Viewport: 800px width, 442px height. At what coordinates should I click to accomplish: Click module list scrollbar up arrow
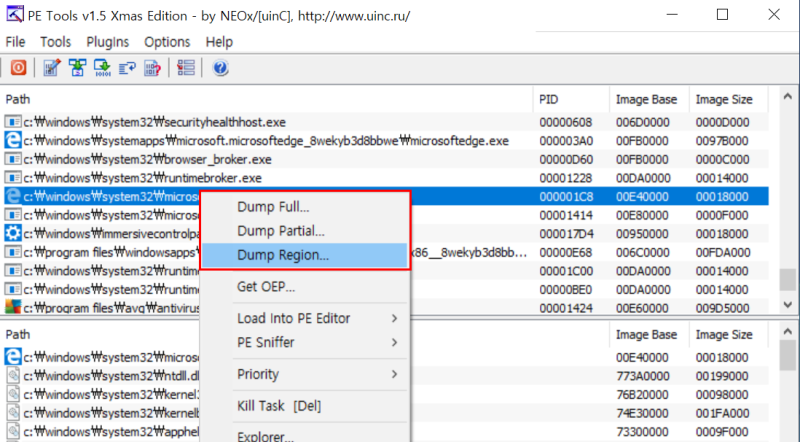click(788, 331)
